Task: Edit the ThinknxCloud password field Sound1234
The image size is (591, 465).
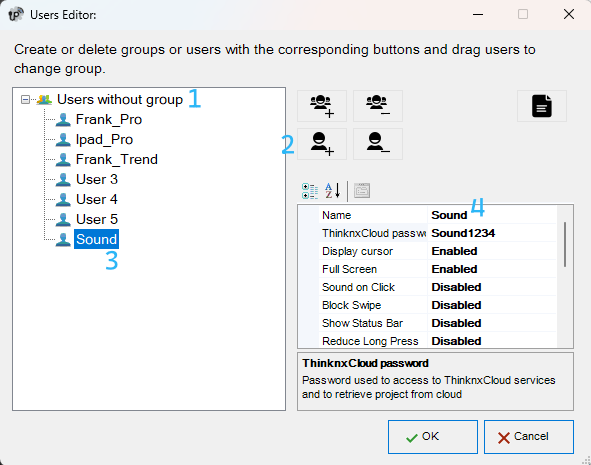Action: [x=492, y=233]
